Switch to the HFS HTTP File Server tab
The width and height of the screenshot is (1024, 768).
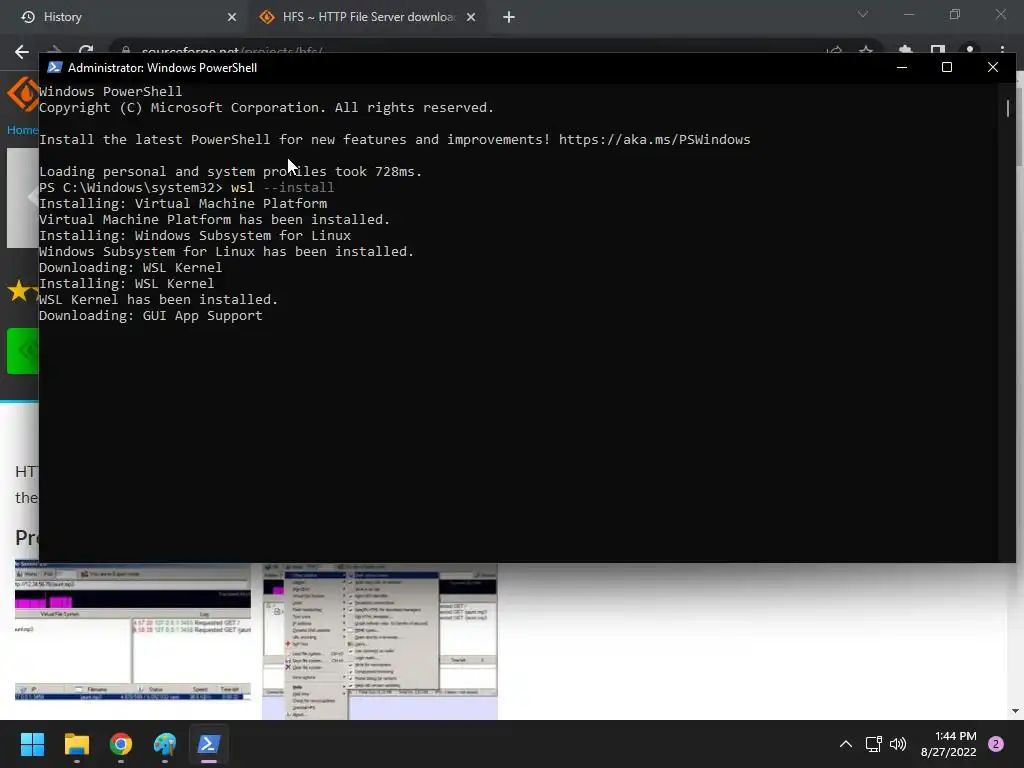click(x=368, y=17)
